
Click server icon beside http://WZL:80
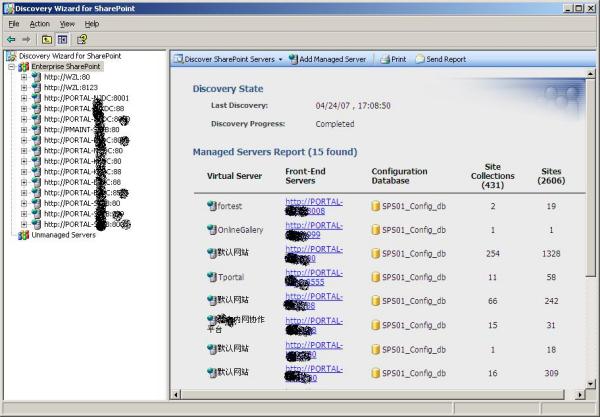[x=36, y=77]
